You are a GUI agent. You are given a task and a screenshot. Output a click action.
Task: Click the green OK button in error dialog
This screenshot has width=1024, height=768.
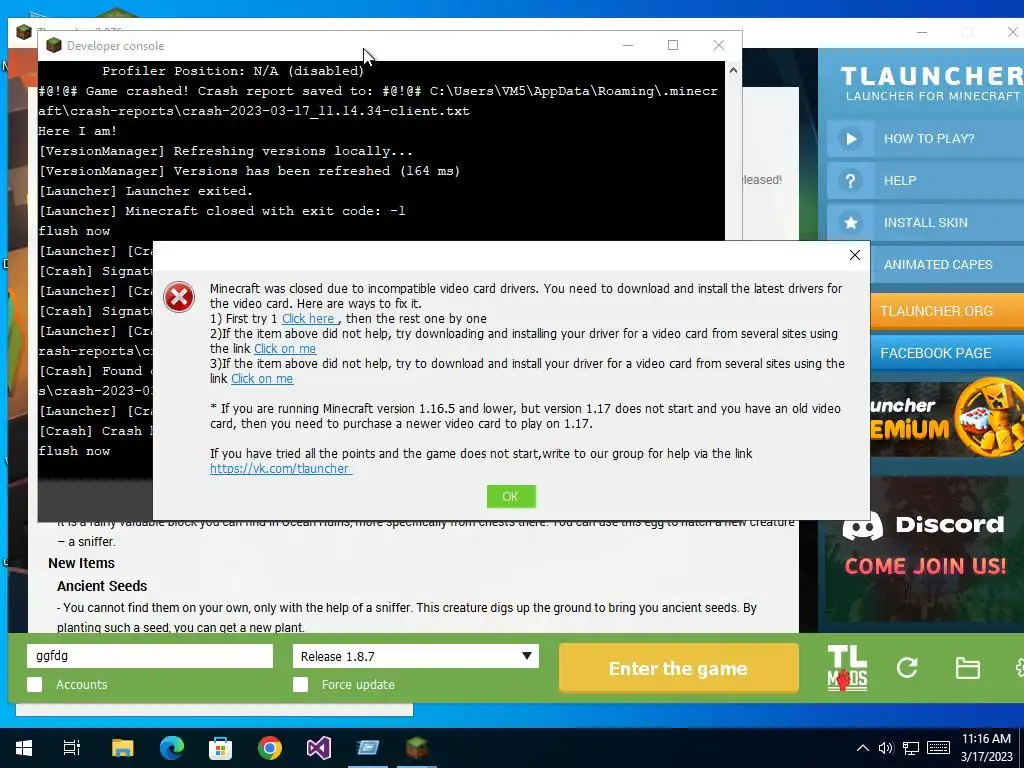(x=511, y=496)
